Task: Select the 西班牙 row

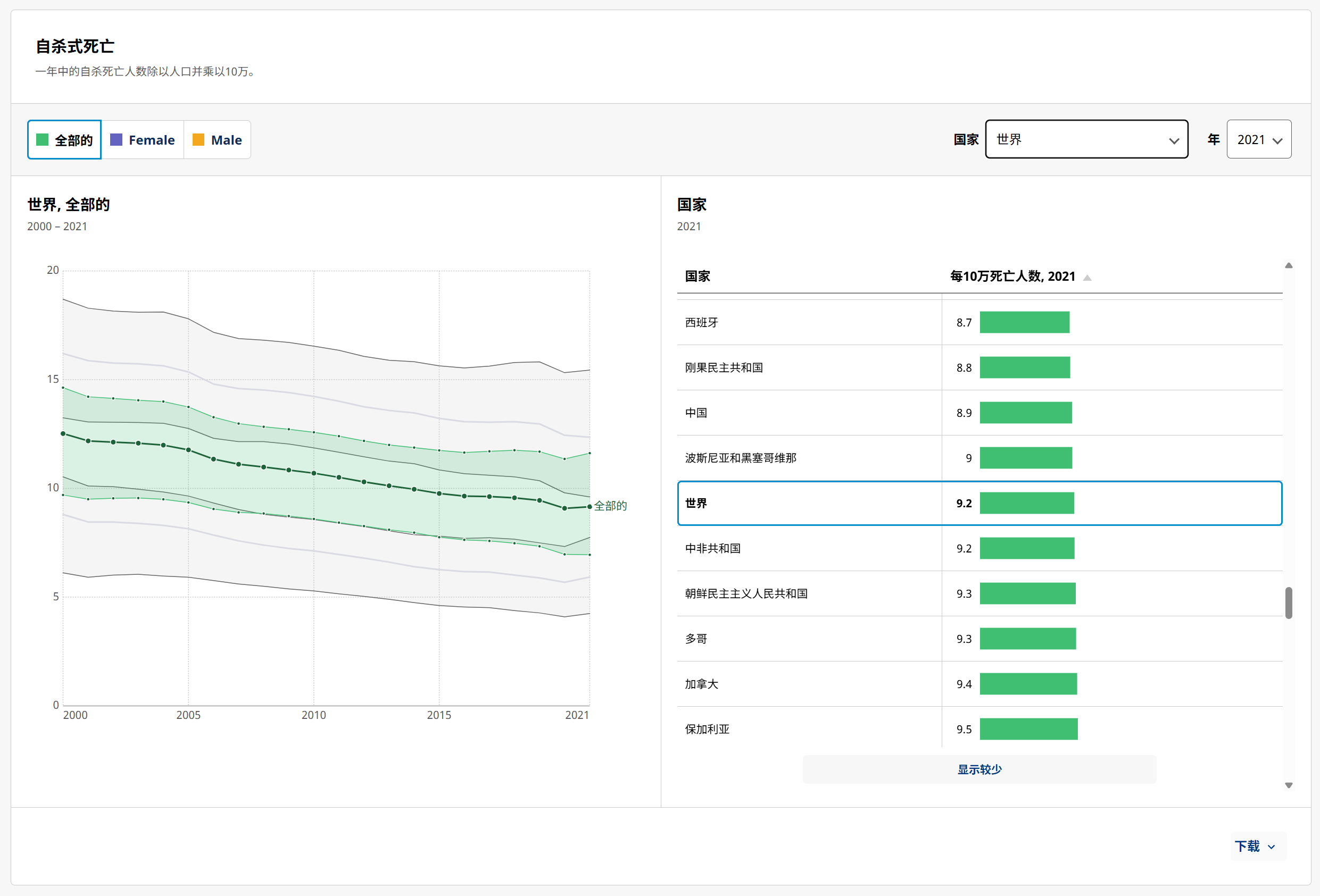Action: tap(979, 323)
